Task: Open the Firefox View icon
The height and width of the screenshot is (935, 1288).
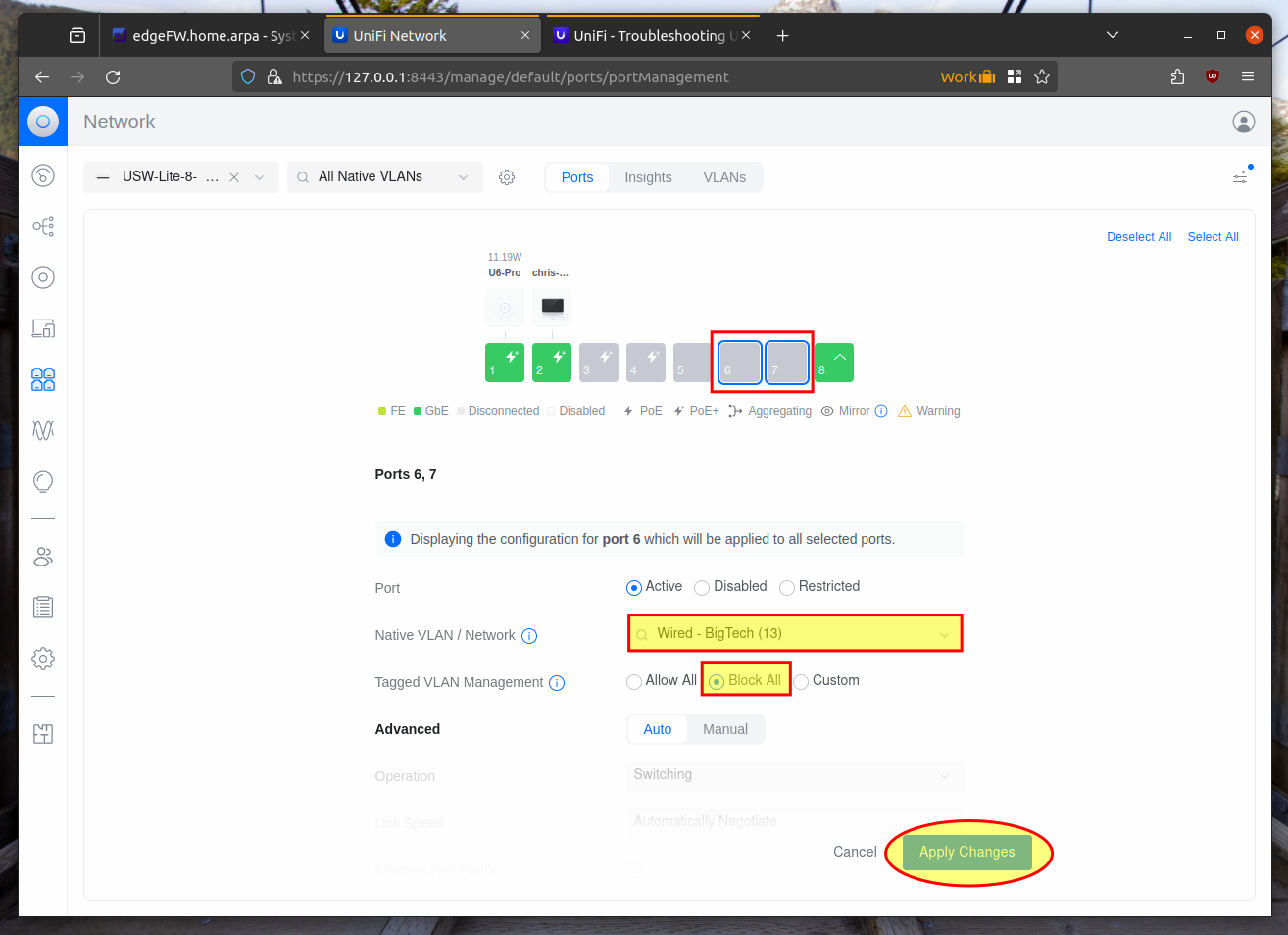Action: coord(77,35)
